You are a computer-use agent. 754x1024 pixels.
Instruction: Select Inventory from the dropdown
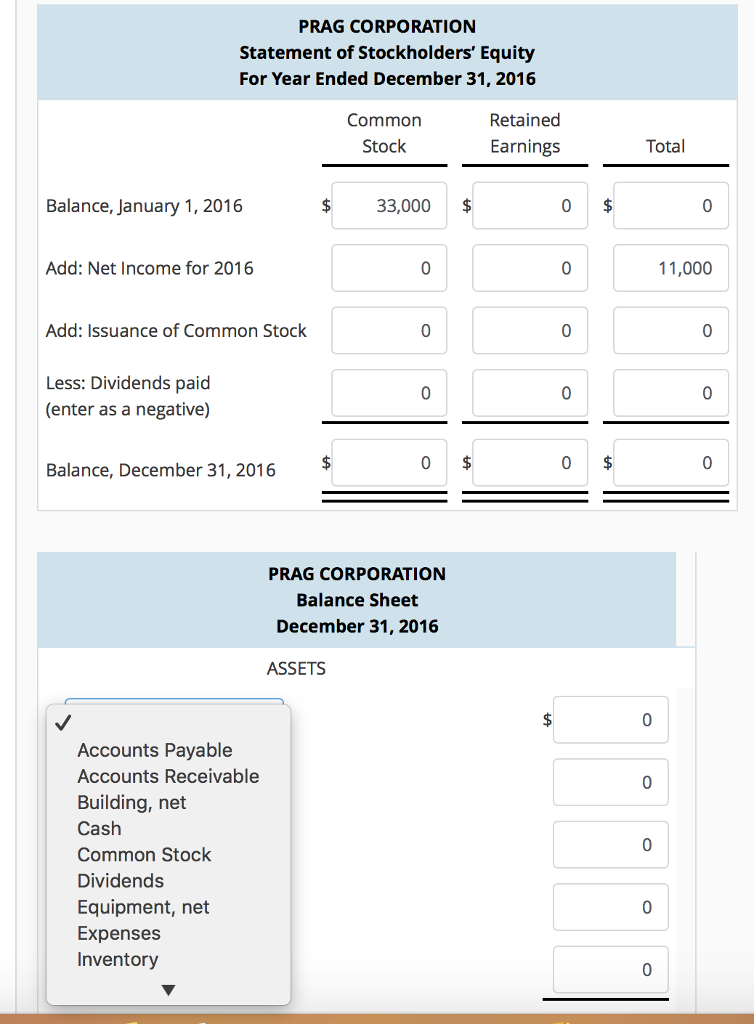point(118,958)
